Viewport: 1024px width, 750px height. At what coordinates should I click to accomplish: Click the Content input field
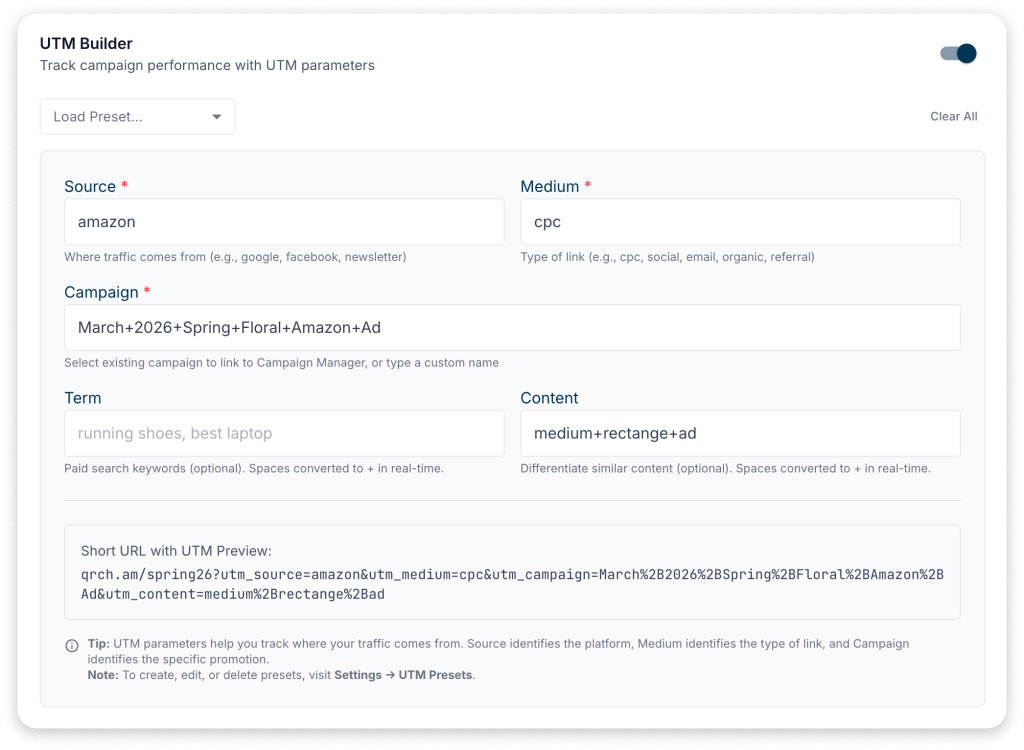coord(740,433)
